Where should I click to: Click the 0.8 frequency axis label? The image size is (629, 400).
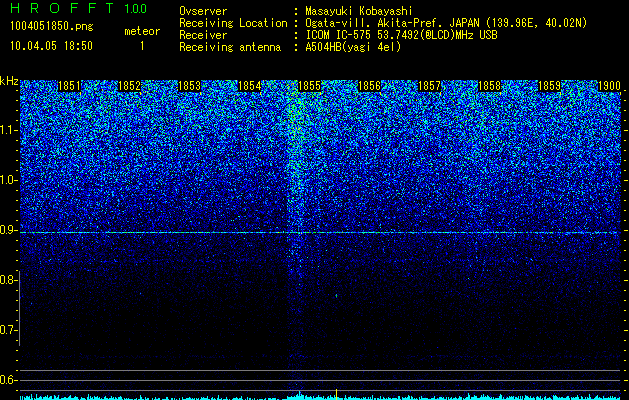[x=8, y=280]
